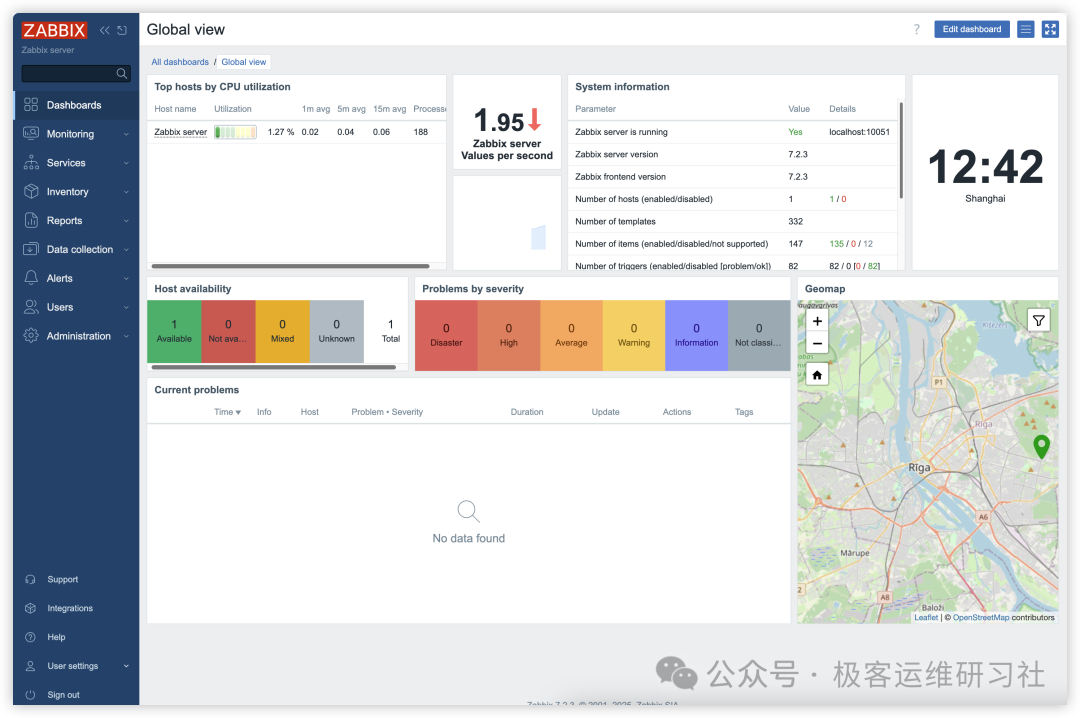1080x718 pixels.
Task: Open Administration menu item
Action: pos(76,336)
